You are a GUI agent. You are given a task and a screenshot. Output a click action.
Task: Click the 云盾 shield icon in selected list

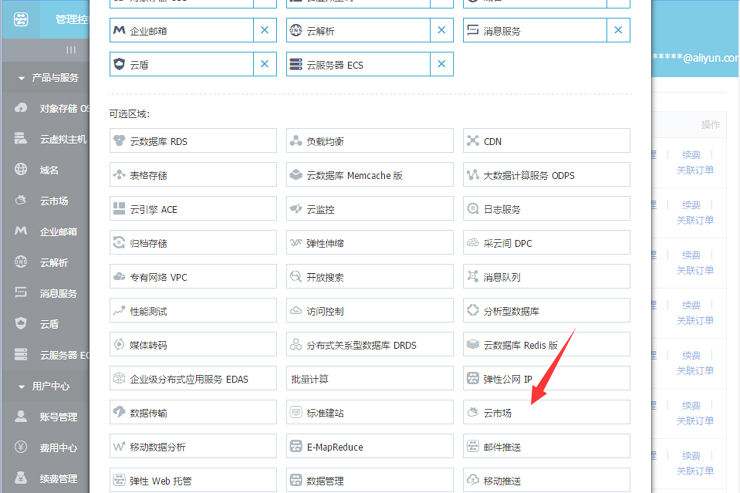(x=119, y=64)
